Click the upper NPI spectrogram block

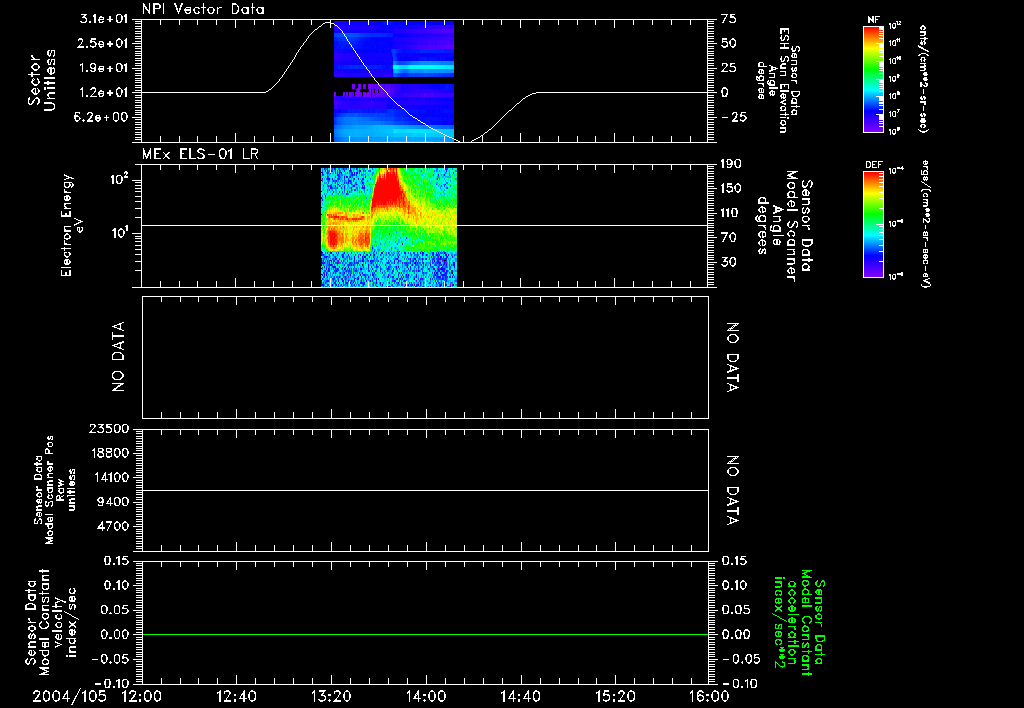tap(394, 49)
